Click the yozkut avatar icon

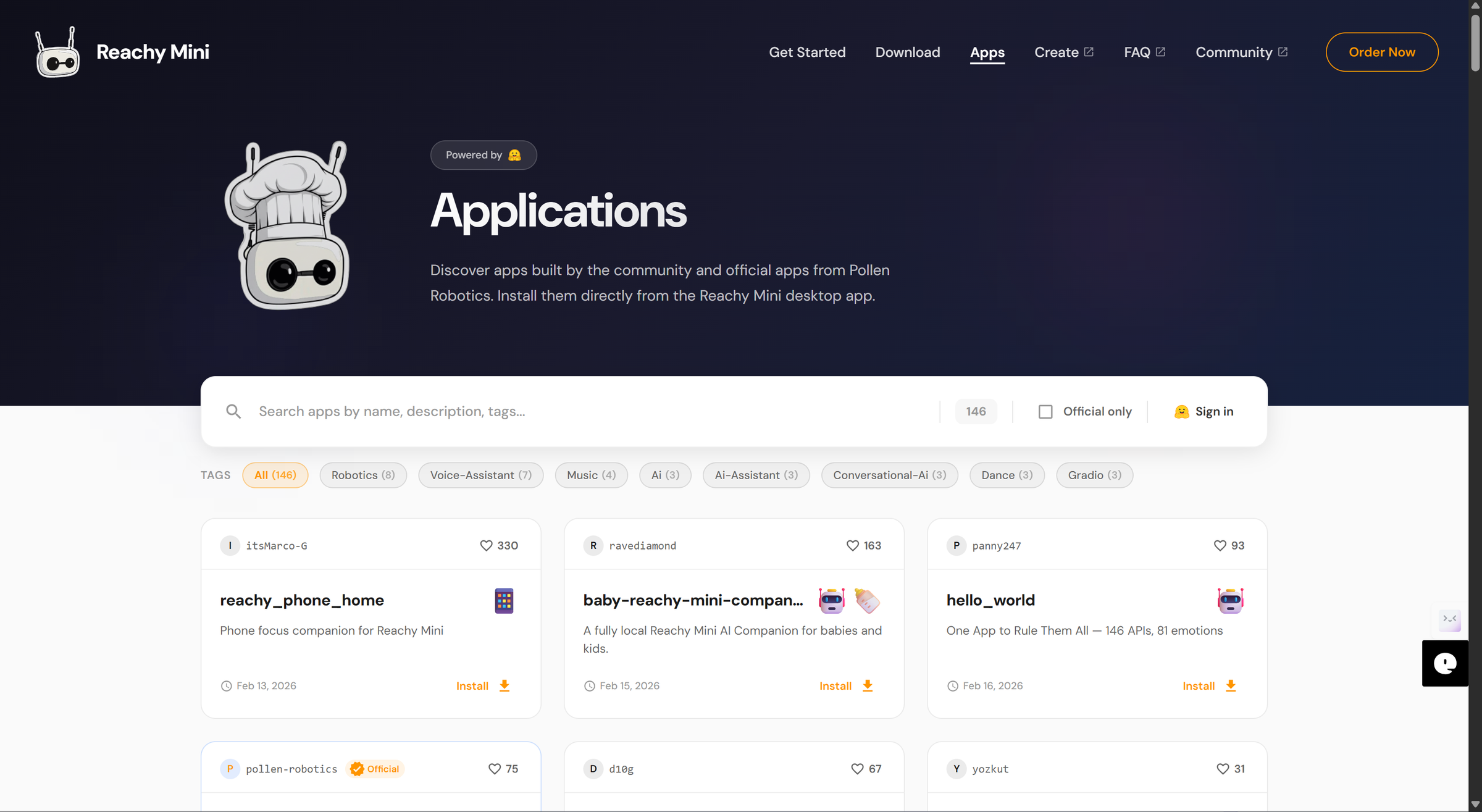(x=956, y=769)
